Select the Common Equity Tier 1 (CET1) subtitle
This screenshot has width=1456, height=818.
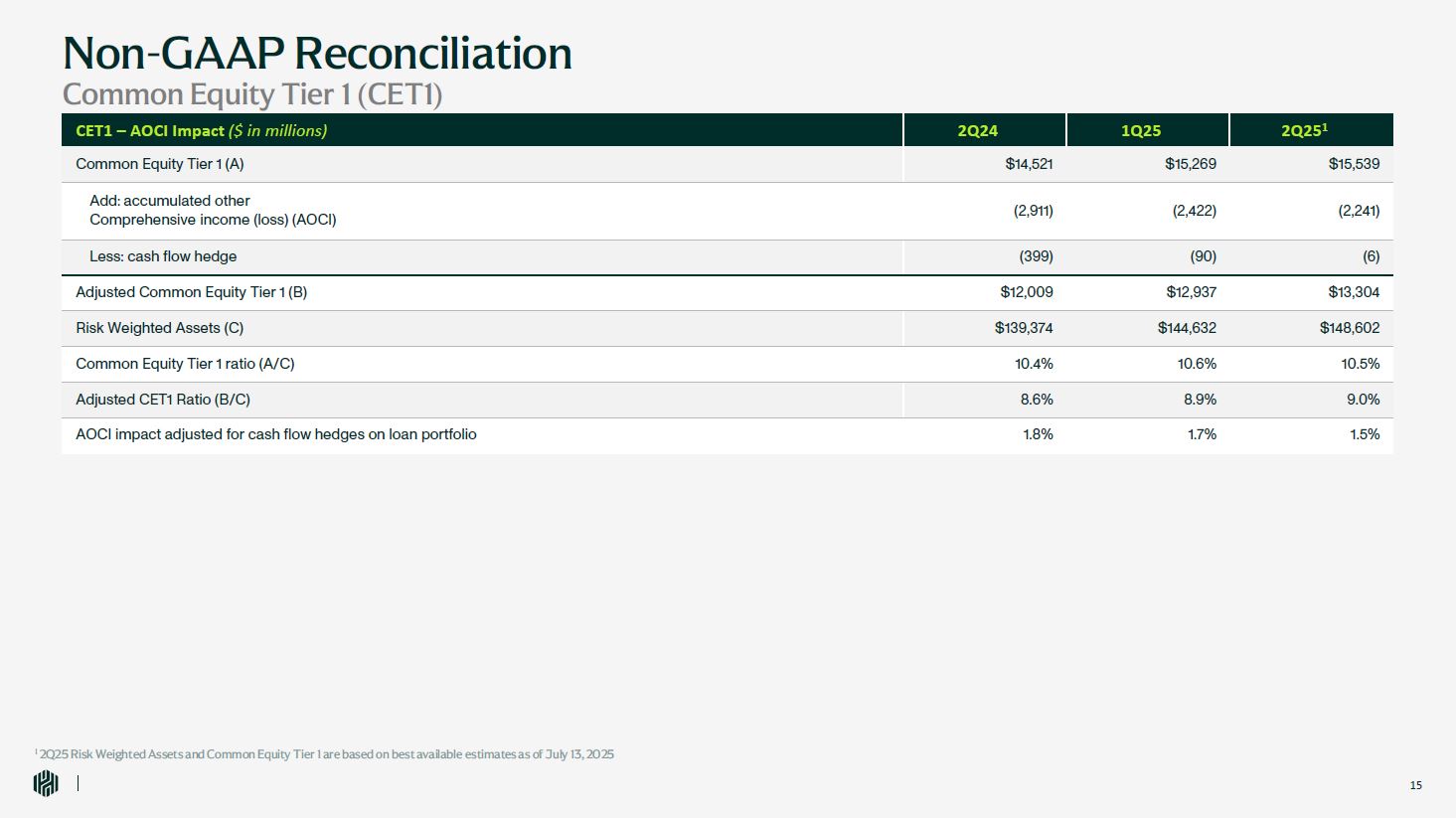coord(252,95)
